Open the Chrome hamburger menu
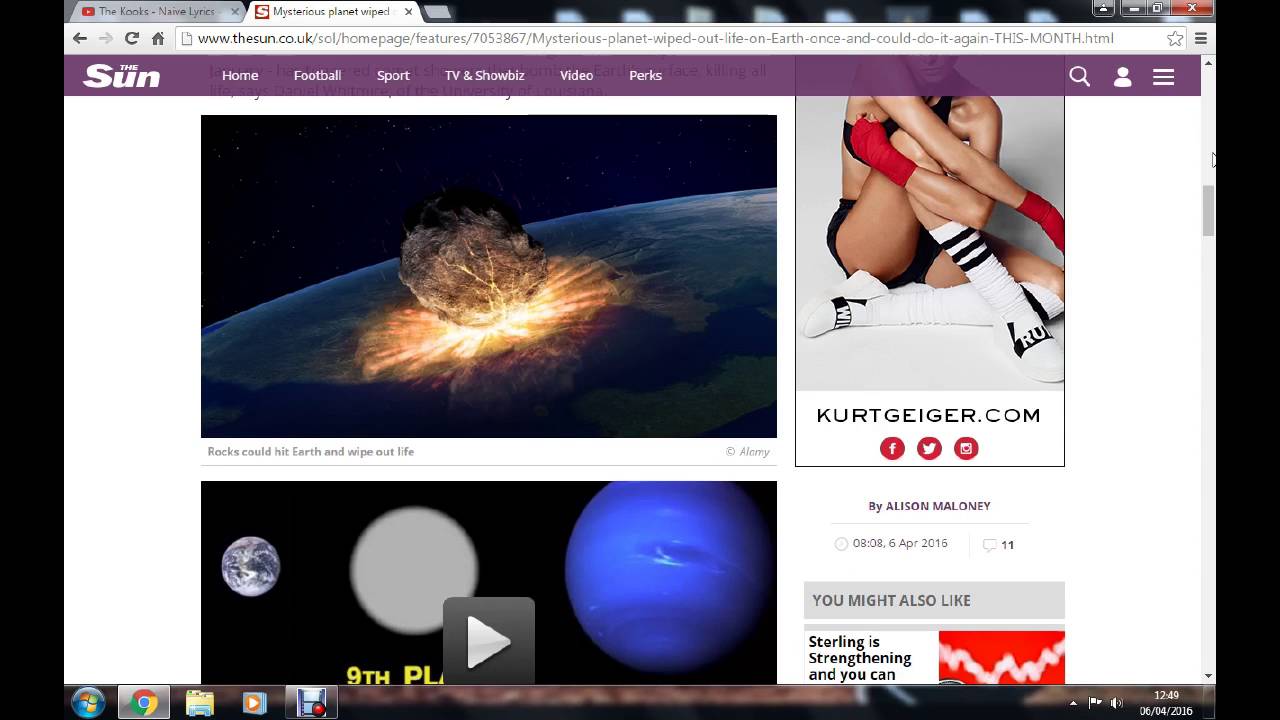 tap(1201, 38)
